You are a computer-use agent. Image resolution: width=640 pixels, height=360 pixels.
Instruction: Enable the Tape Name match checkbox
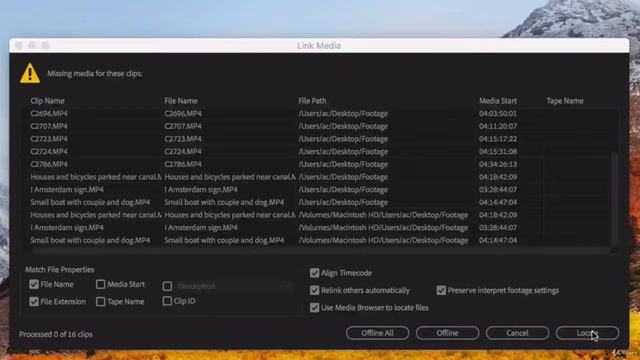pyautogui.click(x=100, y=302)
